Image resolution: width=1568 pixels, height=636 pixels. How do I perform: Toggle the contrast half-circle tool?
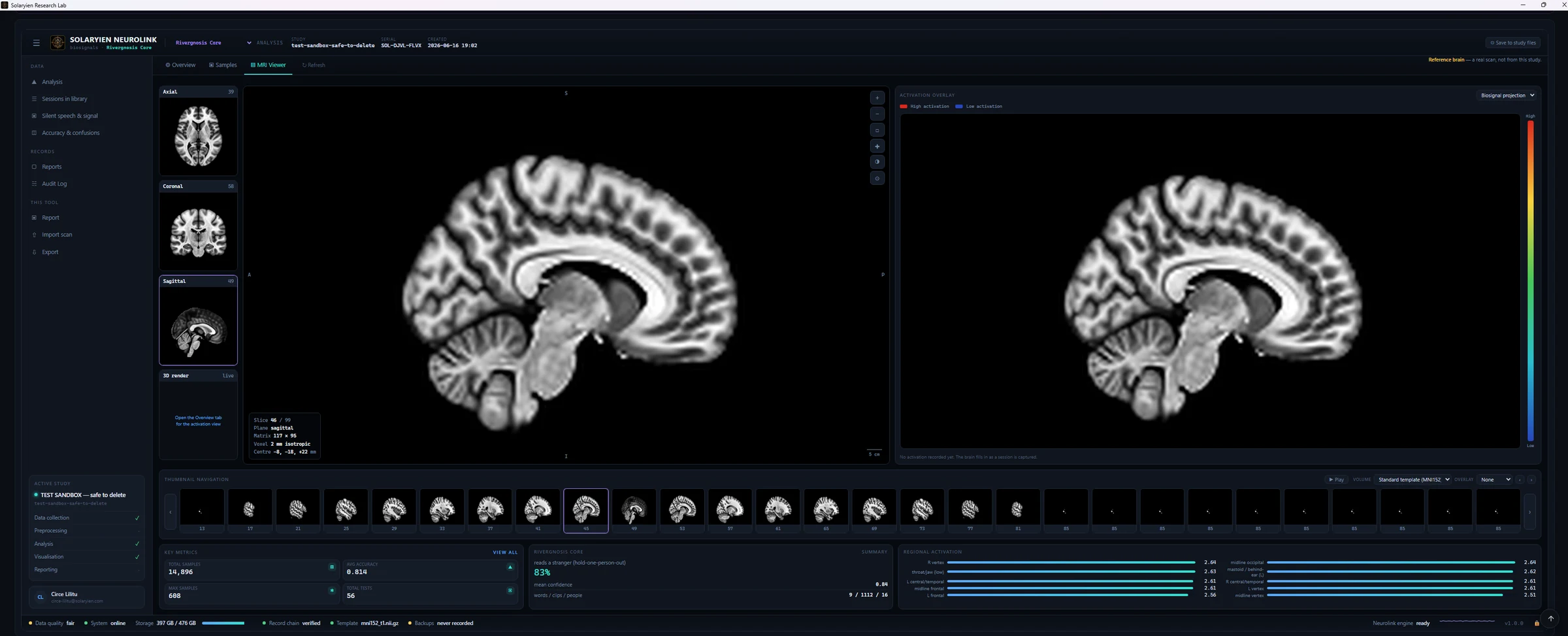click(x=877, y=162)
